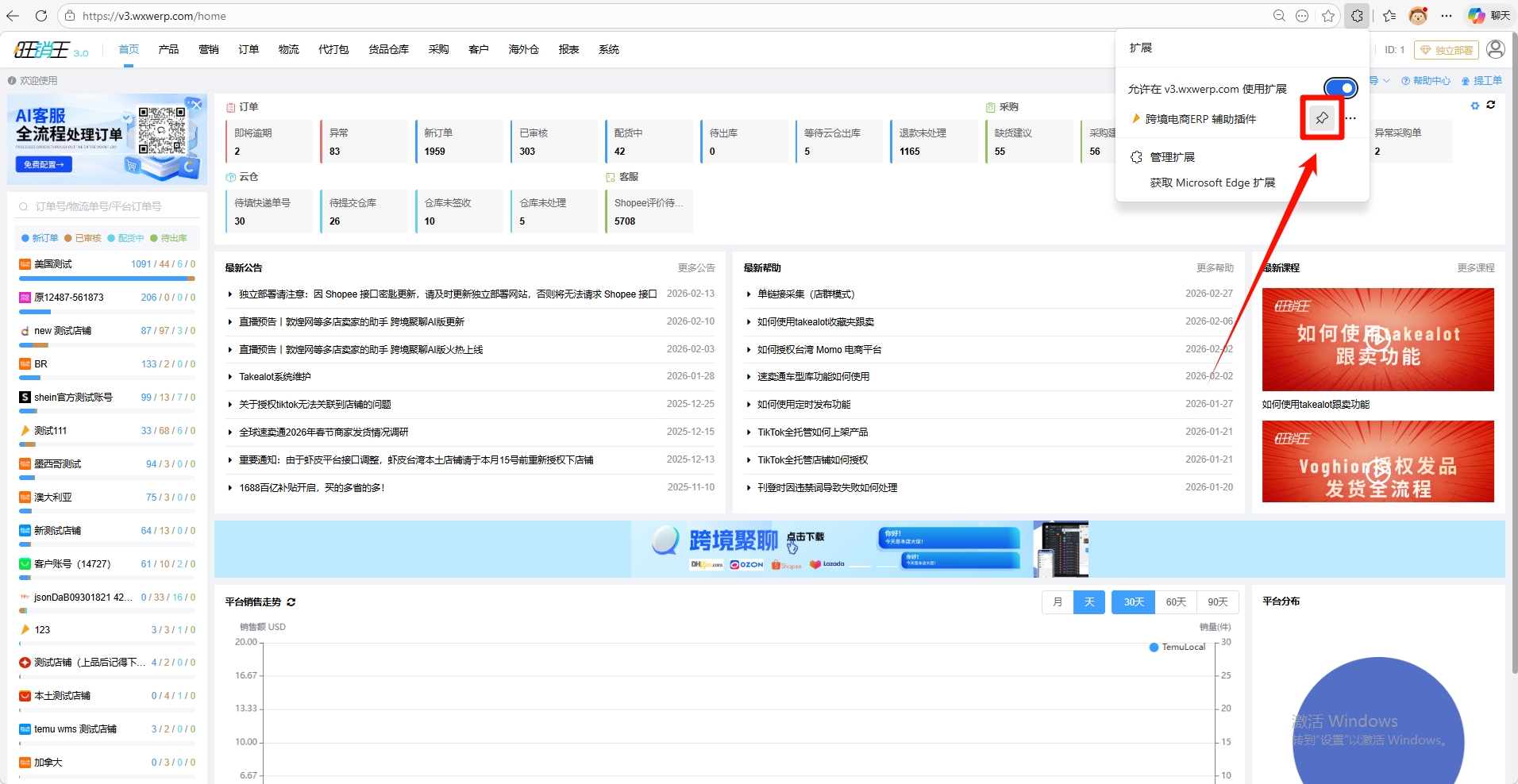Switch sales trend to 月 view
This screenshot has width=1518, height=784.
1057,602
